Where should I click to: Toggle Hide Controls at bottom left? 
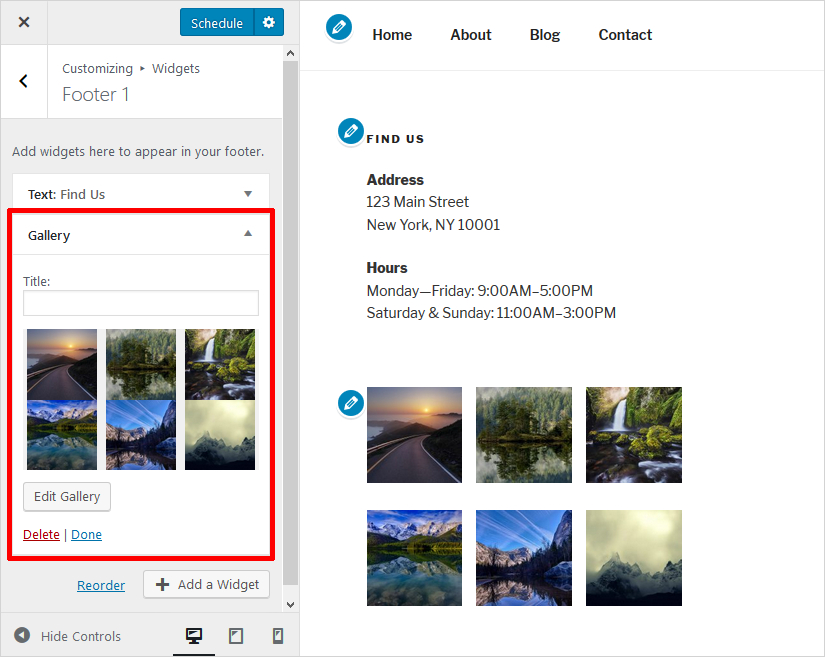coord(68,636)
